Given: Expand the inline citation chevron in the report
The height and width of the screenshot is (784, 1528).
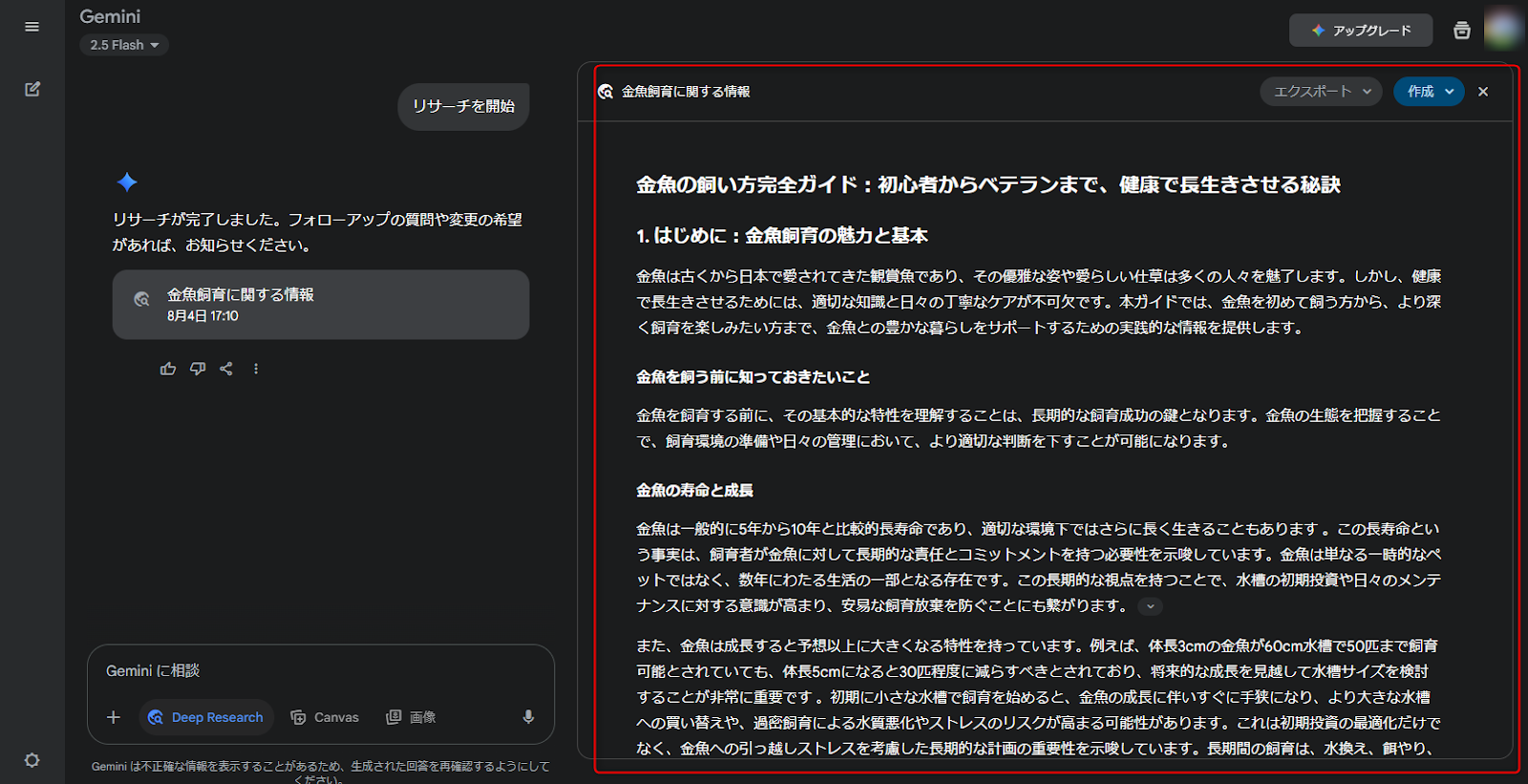Looking at the screenshot, I should pyautogui.click(x=1151, y=606).
